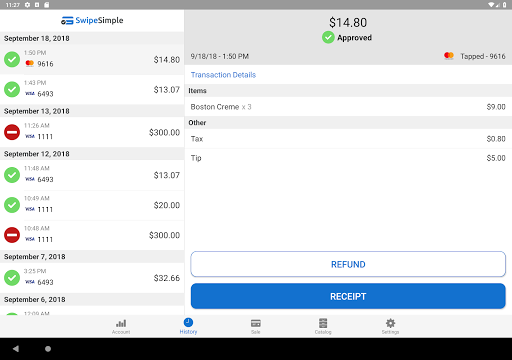Open the Account tab icon
The height and width of the screenshot is (360, 512).
121,323
